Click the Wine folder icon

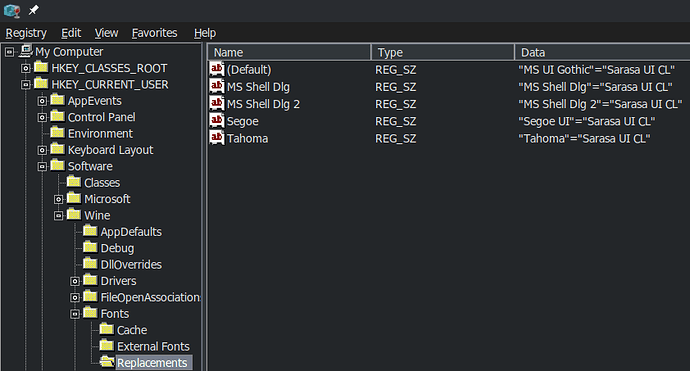tap(74, 214)
